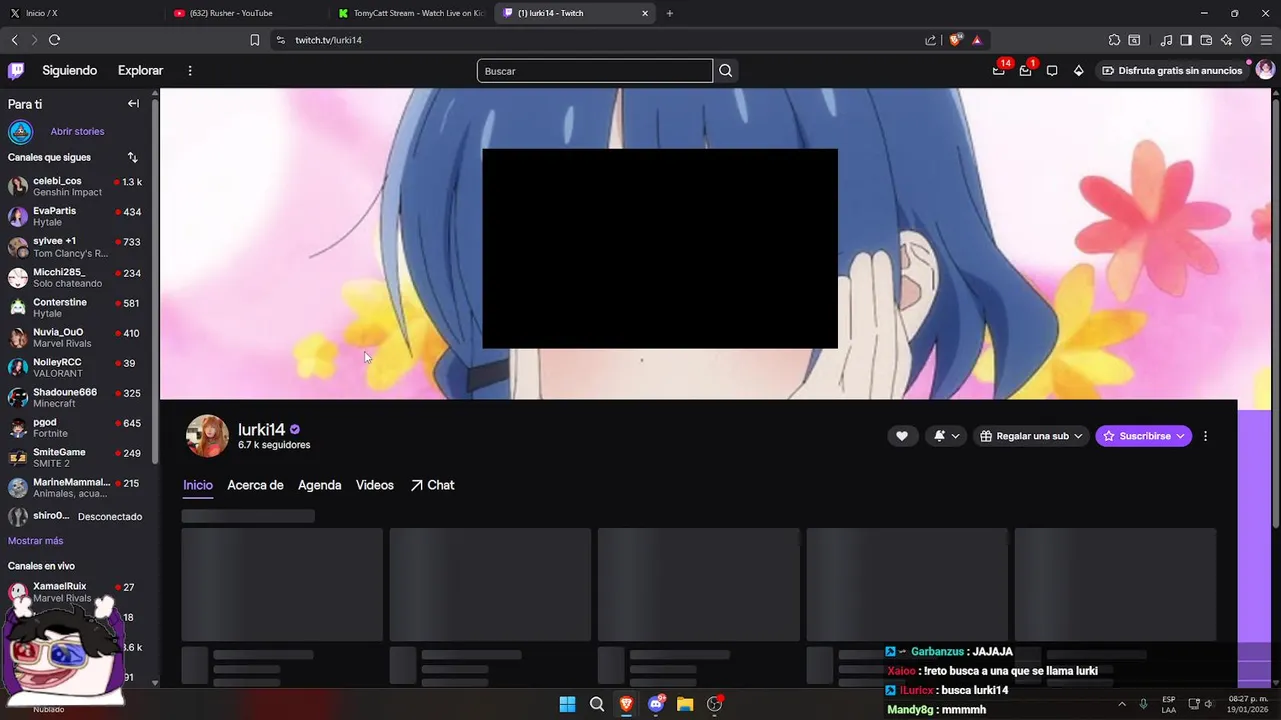Switch to the TomyCatt Stream Kick tab
1281x720 pixels.
(x=410, y=13)
